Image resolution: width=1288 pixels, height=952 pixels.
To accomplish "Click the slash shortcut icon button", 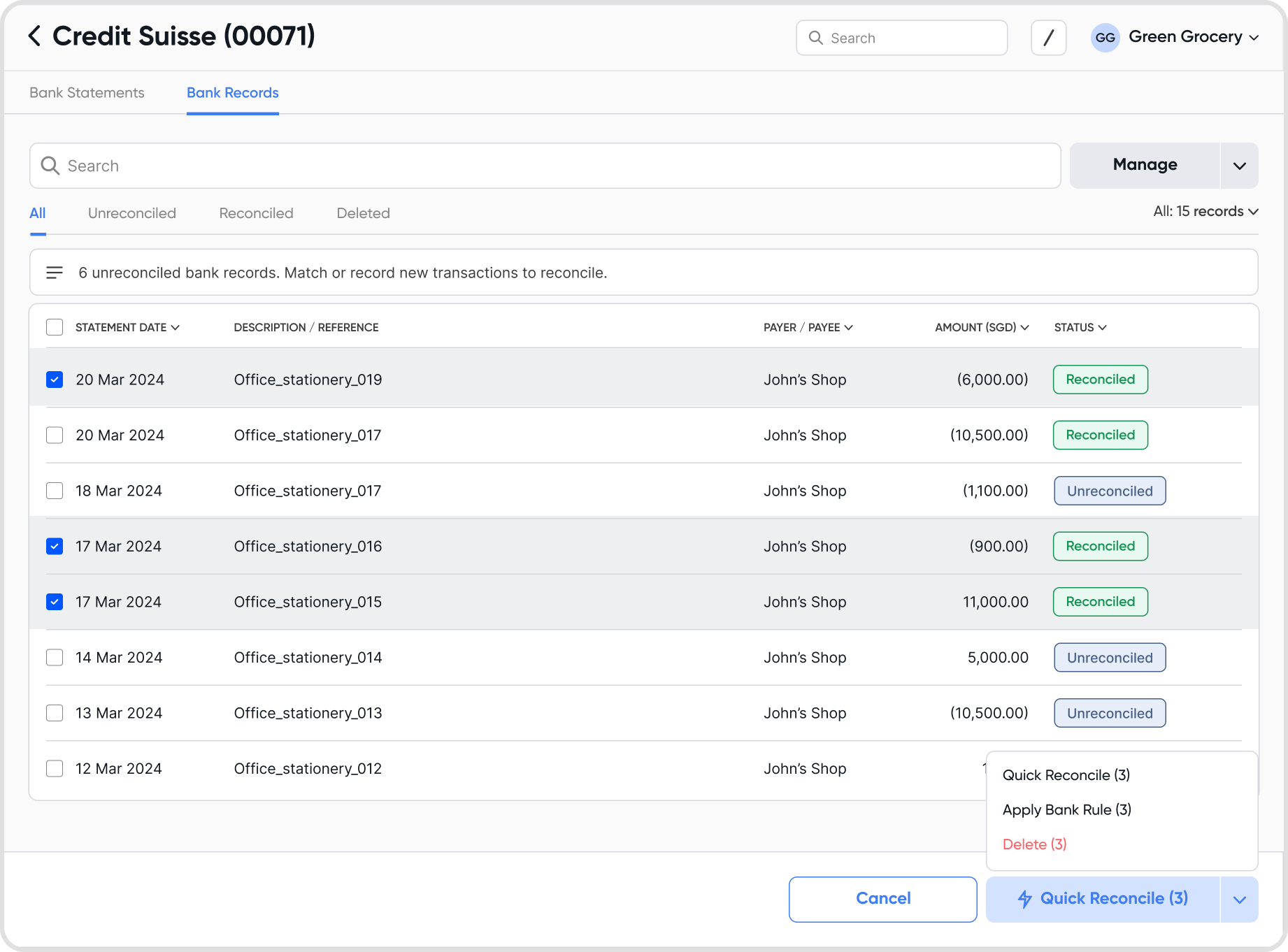I will tap(1048, 38).
